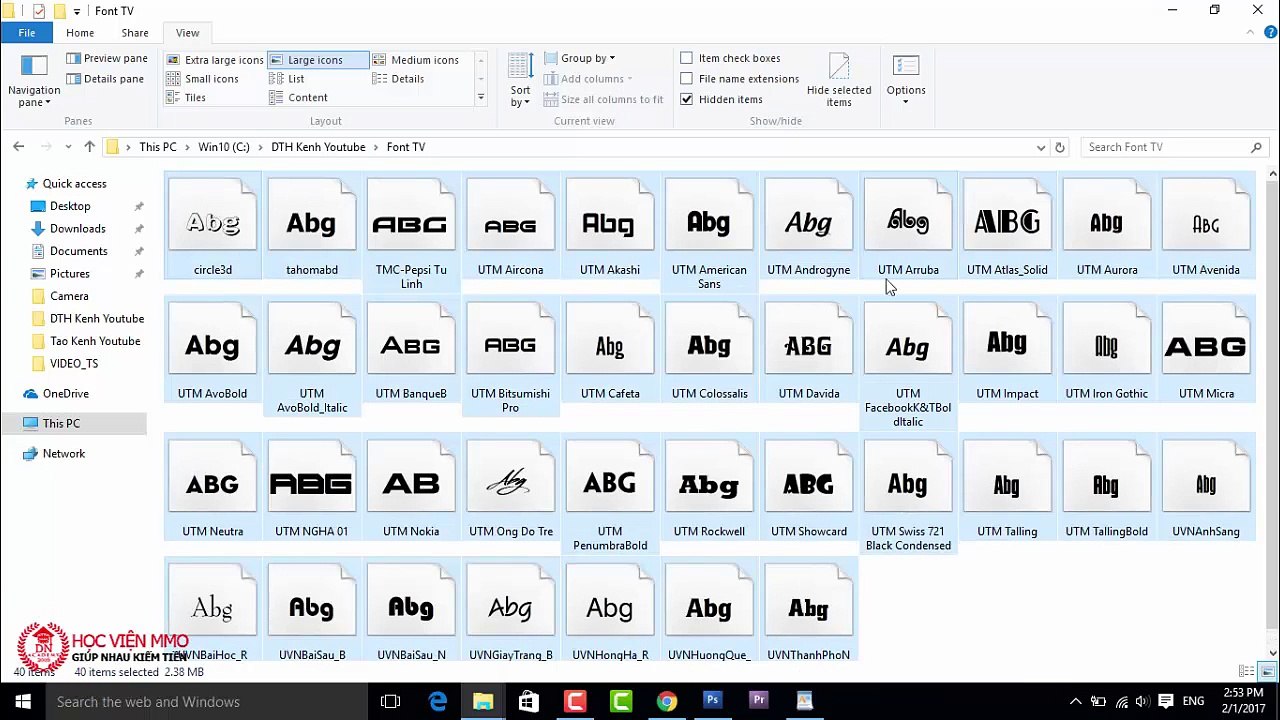Click the refresh button beside address bar

(1060, 147)
